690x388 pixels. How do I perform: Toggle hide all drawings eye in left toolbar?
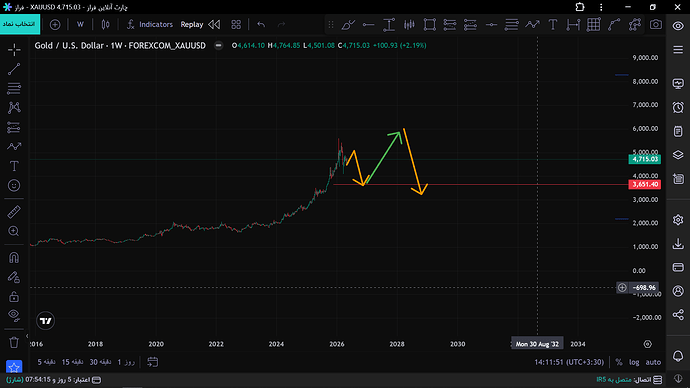point(14,316)
